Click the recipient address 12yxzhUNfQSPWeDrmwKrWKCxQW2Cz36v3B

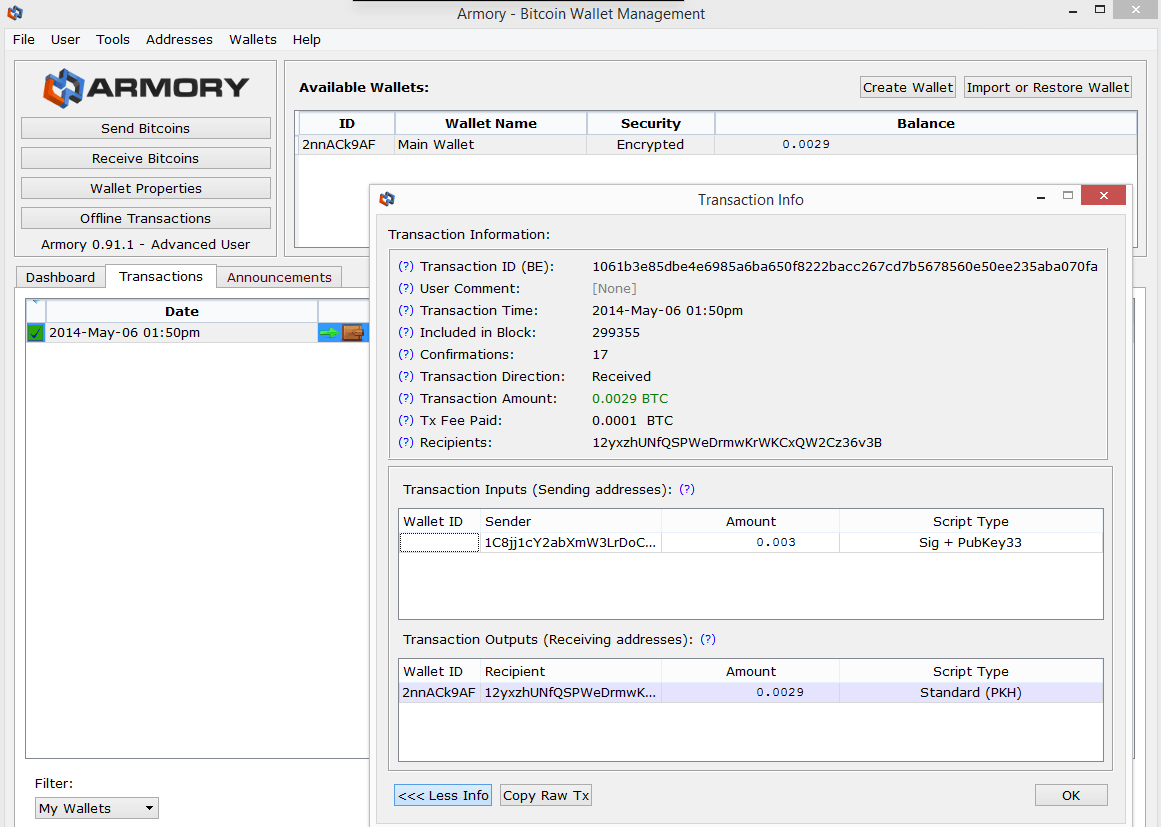tap(737, 443)
